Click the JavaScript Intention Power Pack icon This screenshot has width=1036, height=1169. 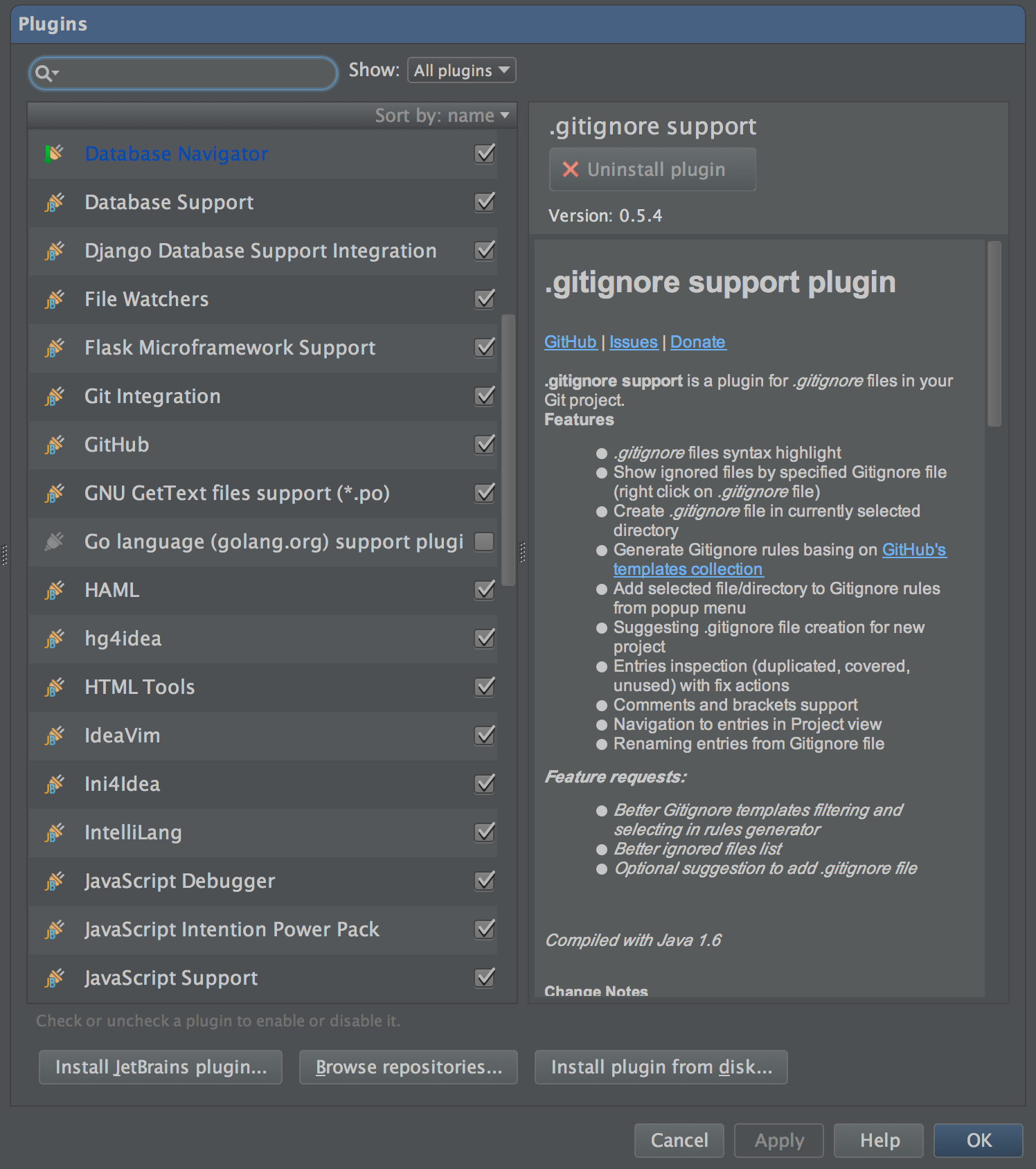55,929
